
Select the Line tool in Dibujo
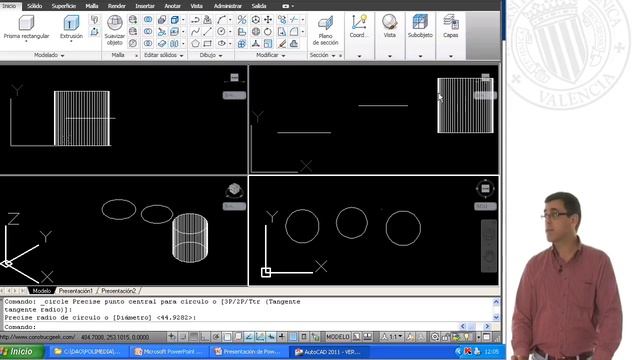(x=208, y=31)
